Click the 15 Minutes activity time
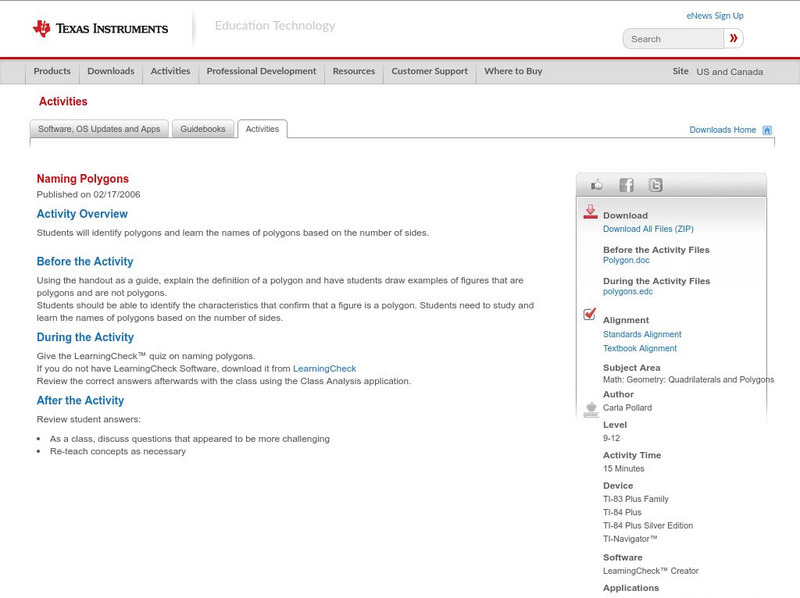Screen dimensions: 800x598 coord(623,468)
